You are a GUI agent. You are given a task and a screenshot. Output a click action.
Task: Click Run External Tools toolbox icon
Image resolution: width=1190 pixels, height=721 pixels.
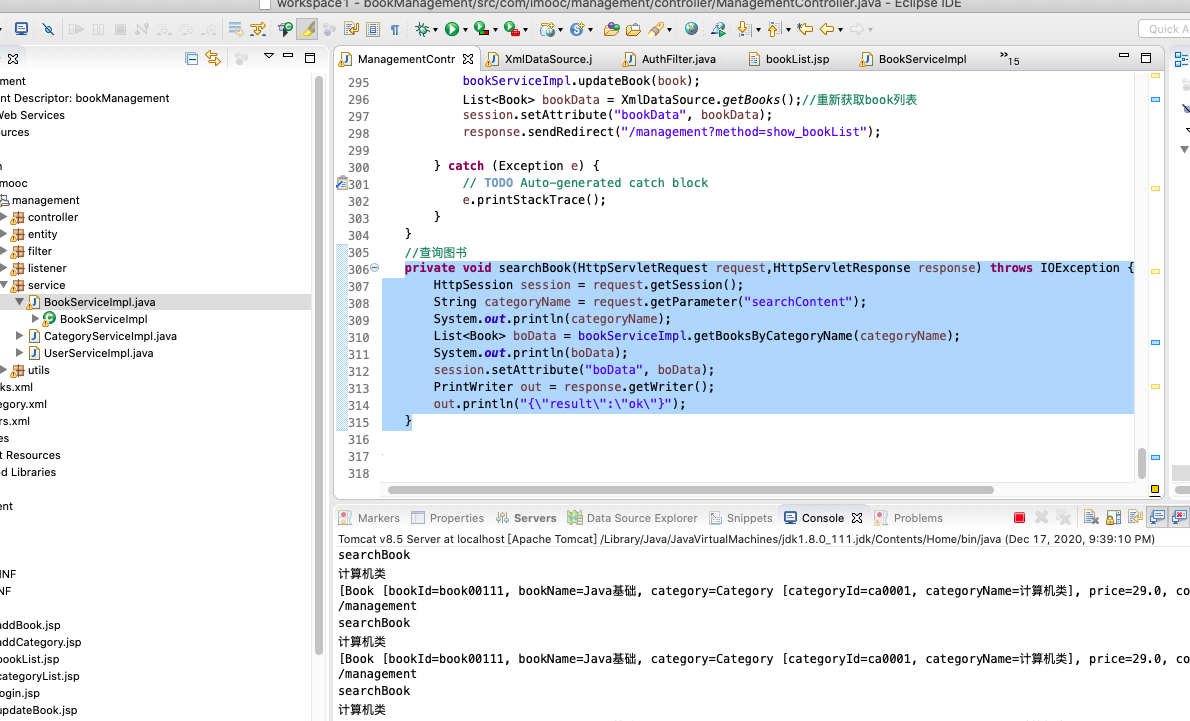512,29
